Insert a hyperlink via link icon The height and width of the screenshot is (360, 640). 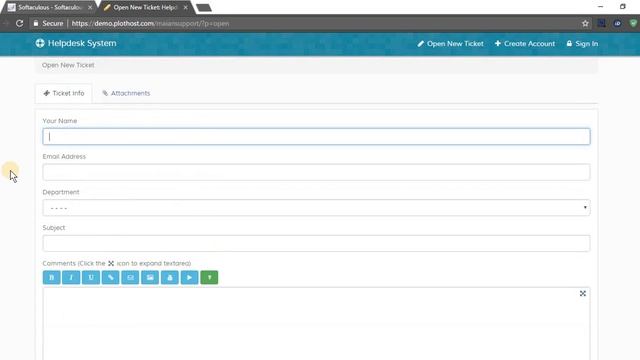(x=111, y=278)
